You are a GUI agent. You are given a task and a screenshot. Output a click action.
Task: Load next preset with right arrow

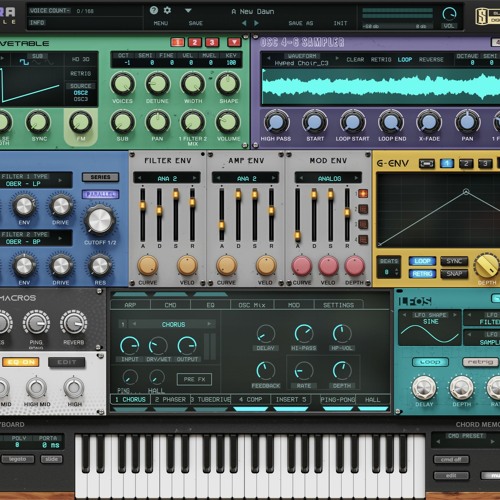coord(256,23)
